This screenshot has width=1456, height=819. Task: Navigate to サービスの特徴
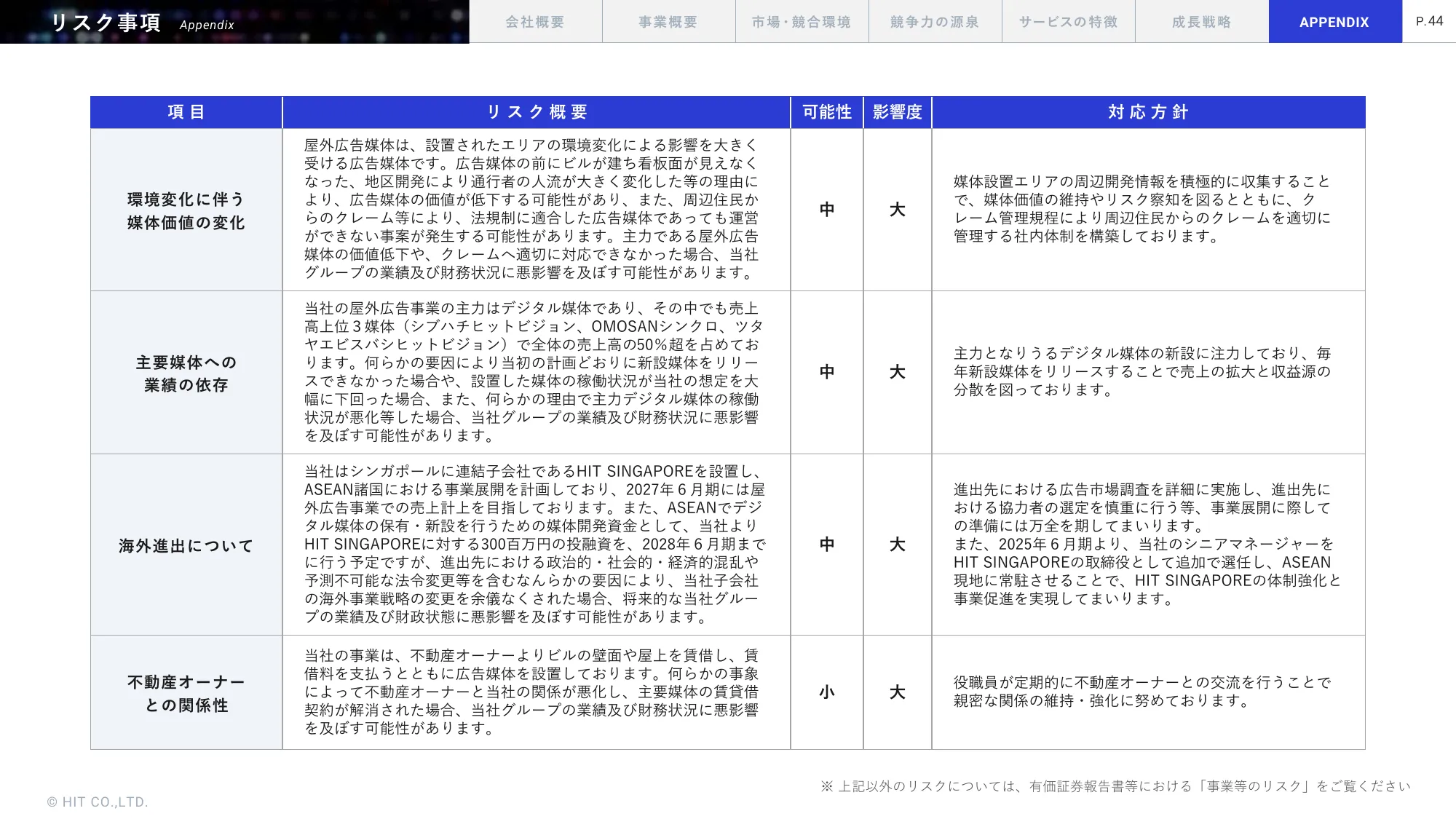click(x=1069, y=21)
